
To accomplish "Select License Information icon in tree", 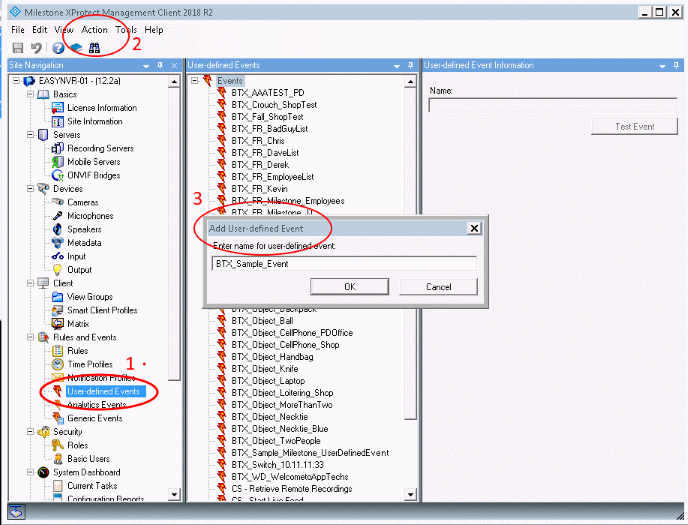I will [57, 108].
